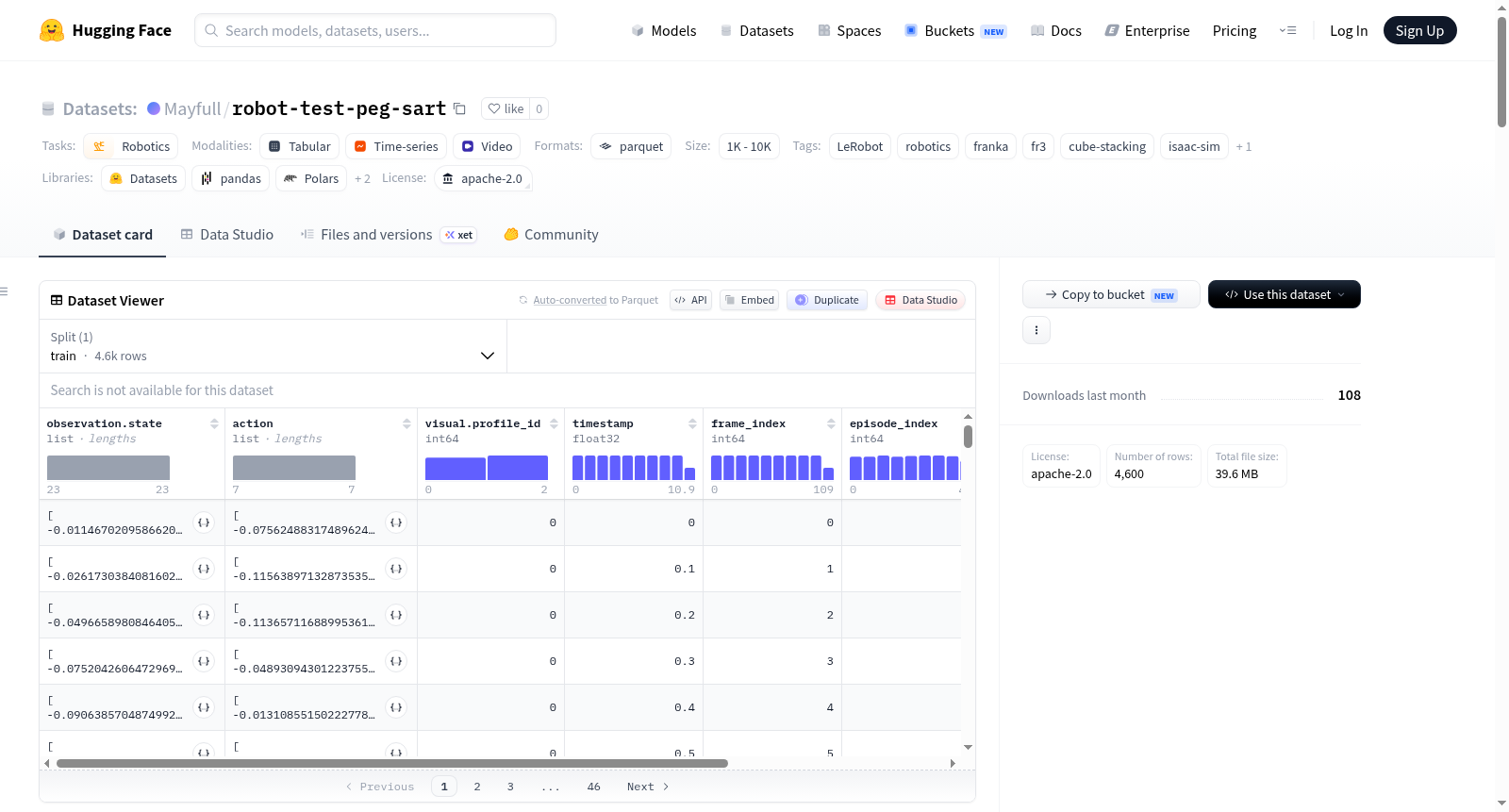Open Docs in the top nav
The width and height of the screenshot is (1509, 812).
point(1056,30)
